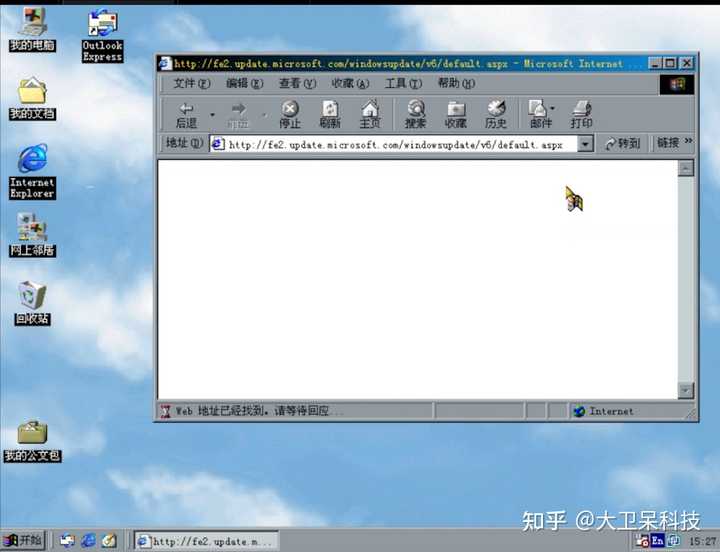Select Outlook Express desktop icon

click(x=102, y=36)
